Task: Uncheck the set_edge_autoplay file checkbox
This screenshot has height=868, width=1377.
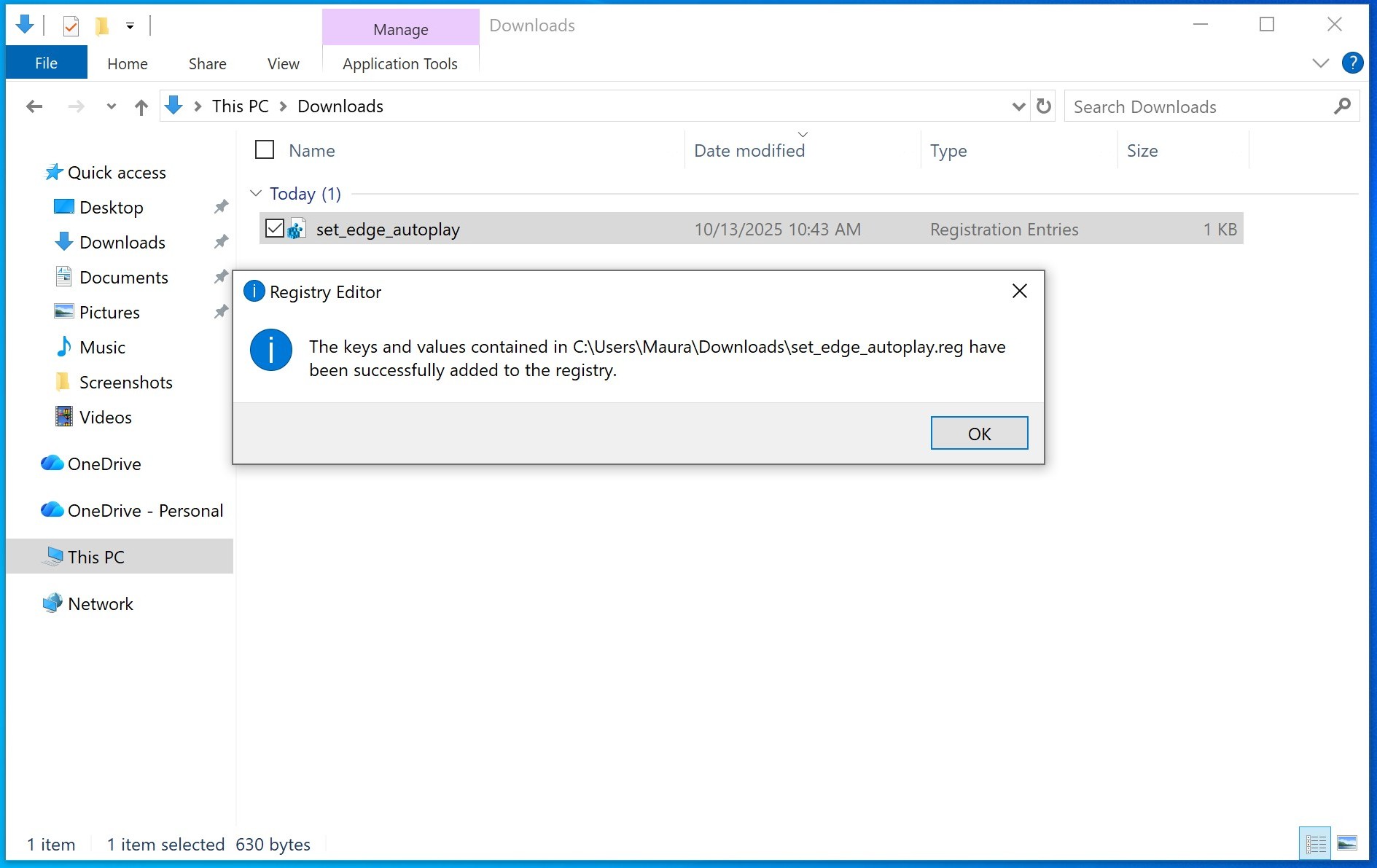Action: point(274,229)
